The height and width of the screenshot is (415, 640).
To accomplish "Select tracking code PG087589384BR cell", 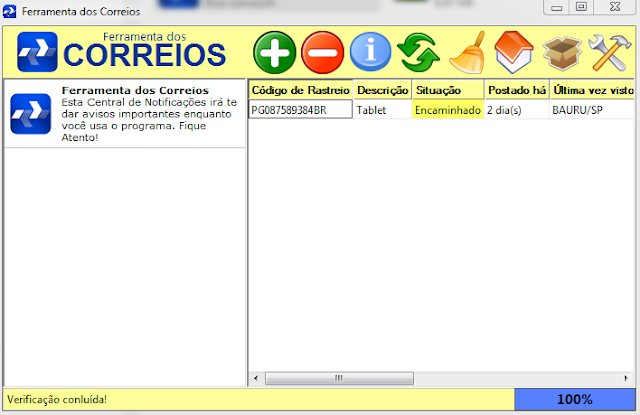I will point(300,110).
